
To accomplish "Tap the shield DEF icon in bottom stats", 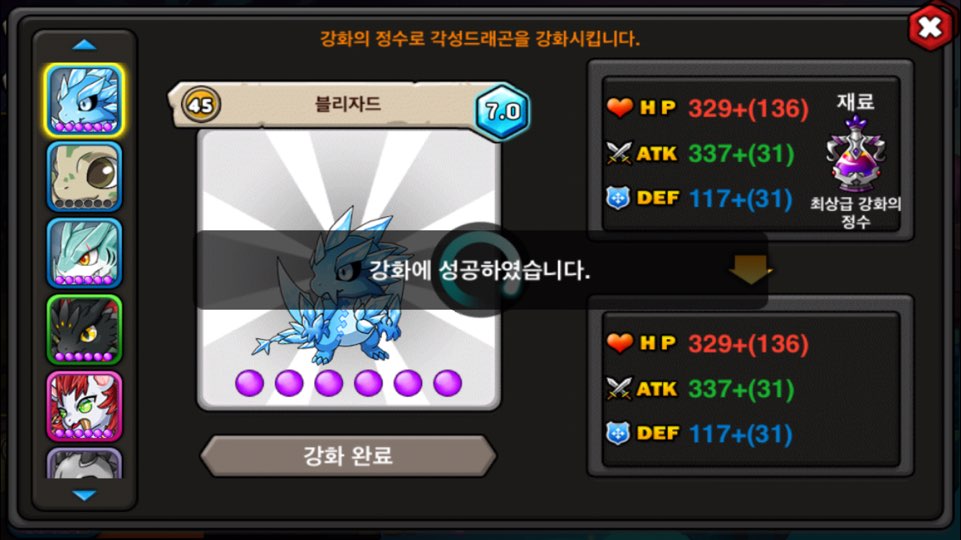I will coord(618,433).
